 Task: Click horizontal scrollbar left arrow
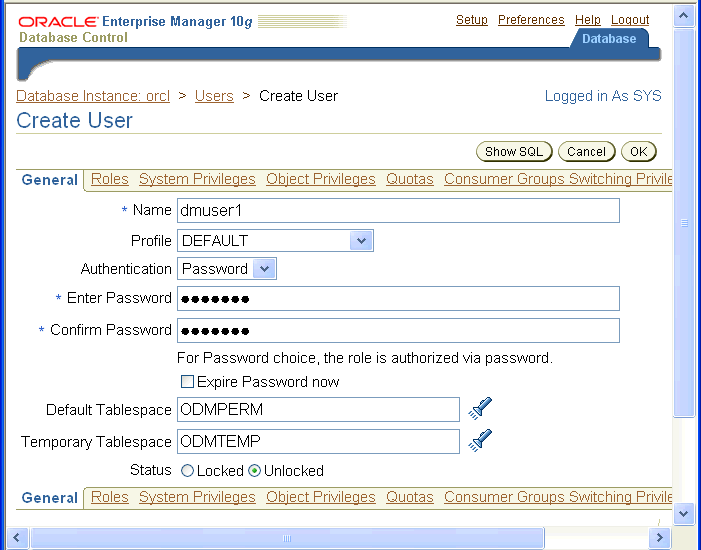click(x=18, y=538)
